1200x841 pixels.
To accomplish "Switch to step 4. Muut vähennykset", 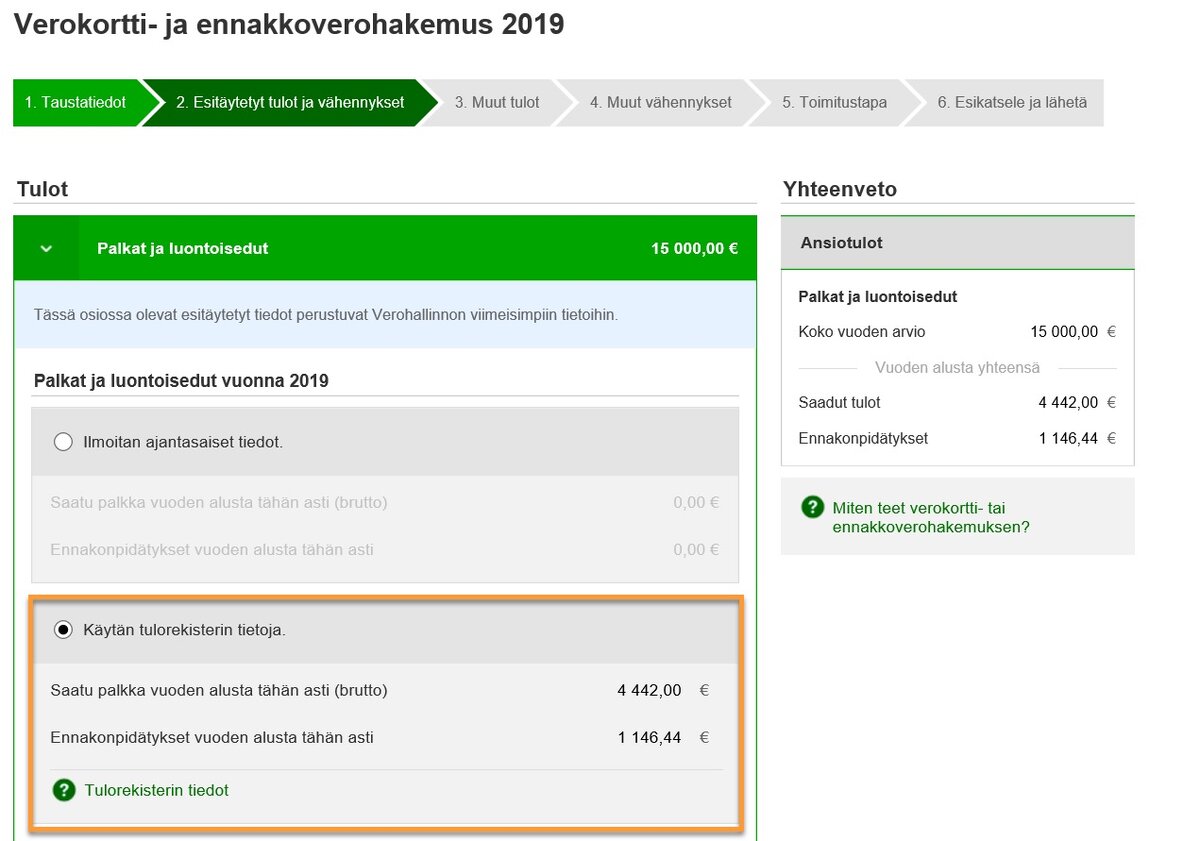I will coord(660,103).
